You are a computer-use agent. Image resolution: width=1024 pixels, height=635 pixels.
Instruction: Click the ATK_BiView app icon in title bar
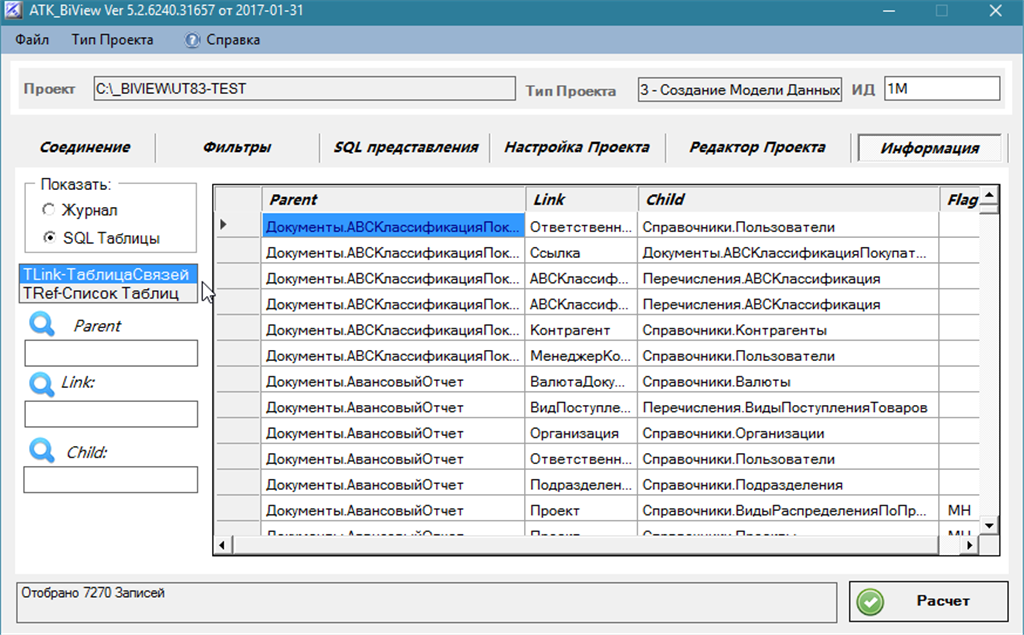pyautogui.click(x=13, y=10)
